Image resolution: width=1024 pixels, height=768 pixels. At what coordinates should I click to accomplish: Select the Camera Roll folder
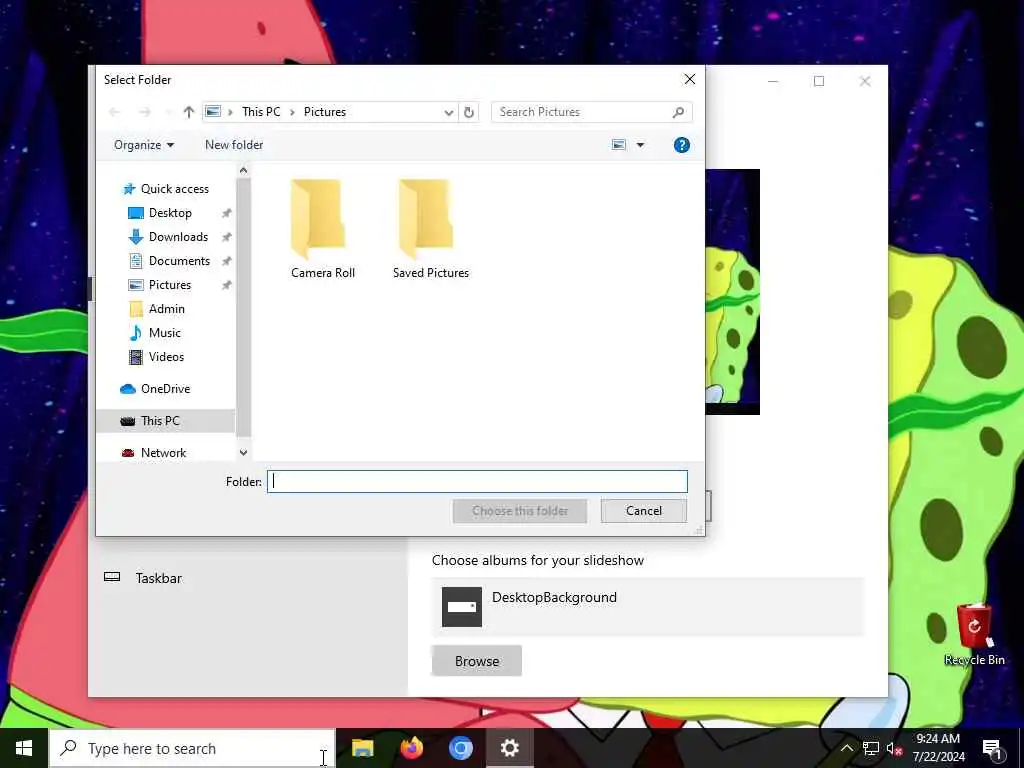(323, 230)
